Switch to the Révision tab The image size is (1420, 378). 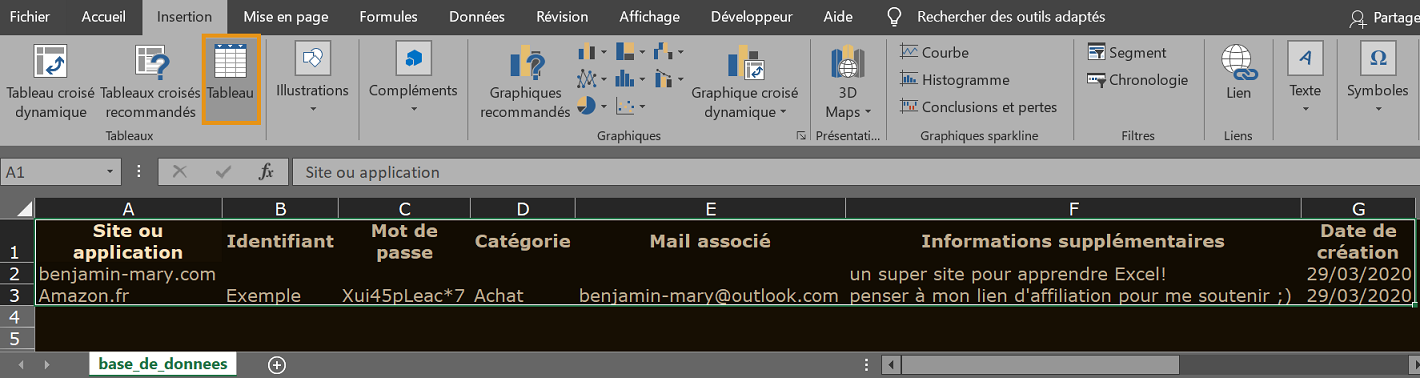pos(562,16)
